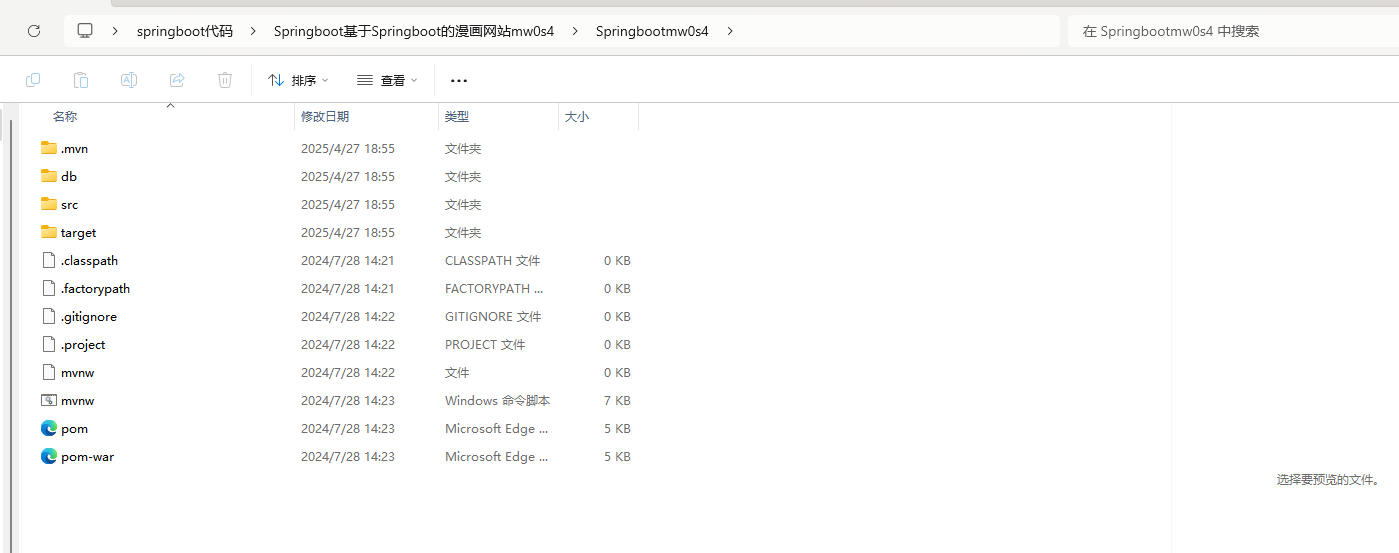Go to Springboot基于Springboot的漫画网站mw0s4 breadcrumb

tap(414, 31)
